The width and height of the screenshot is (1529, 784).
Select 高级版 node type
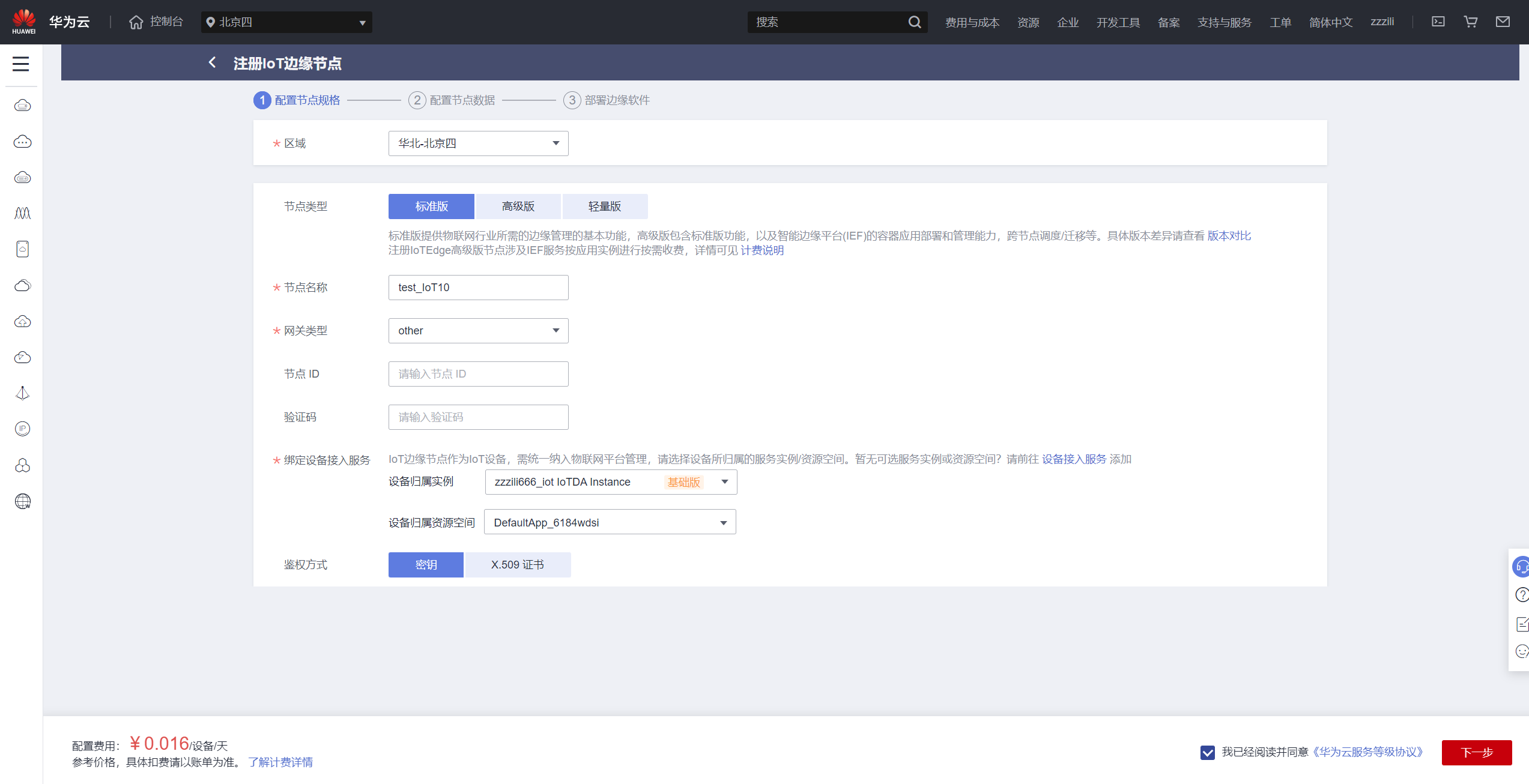click(518, 207)
